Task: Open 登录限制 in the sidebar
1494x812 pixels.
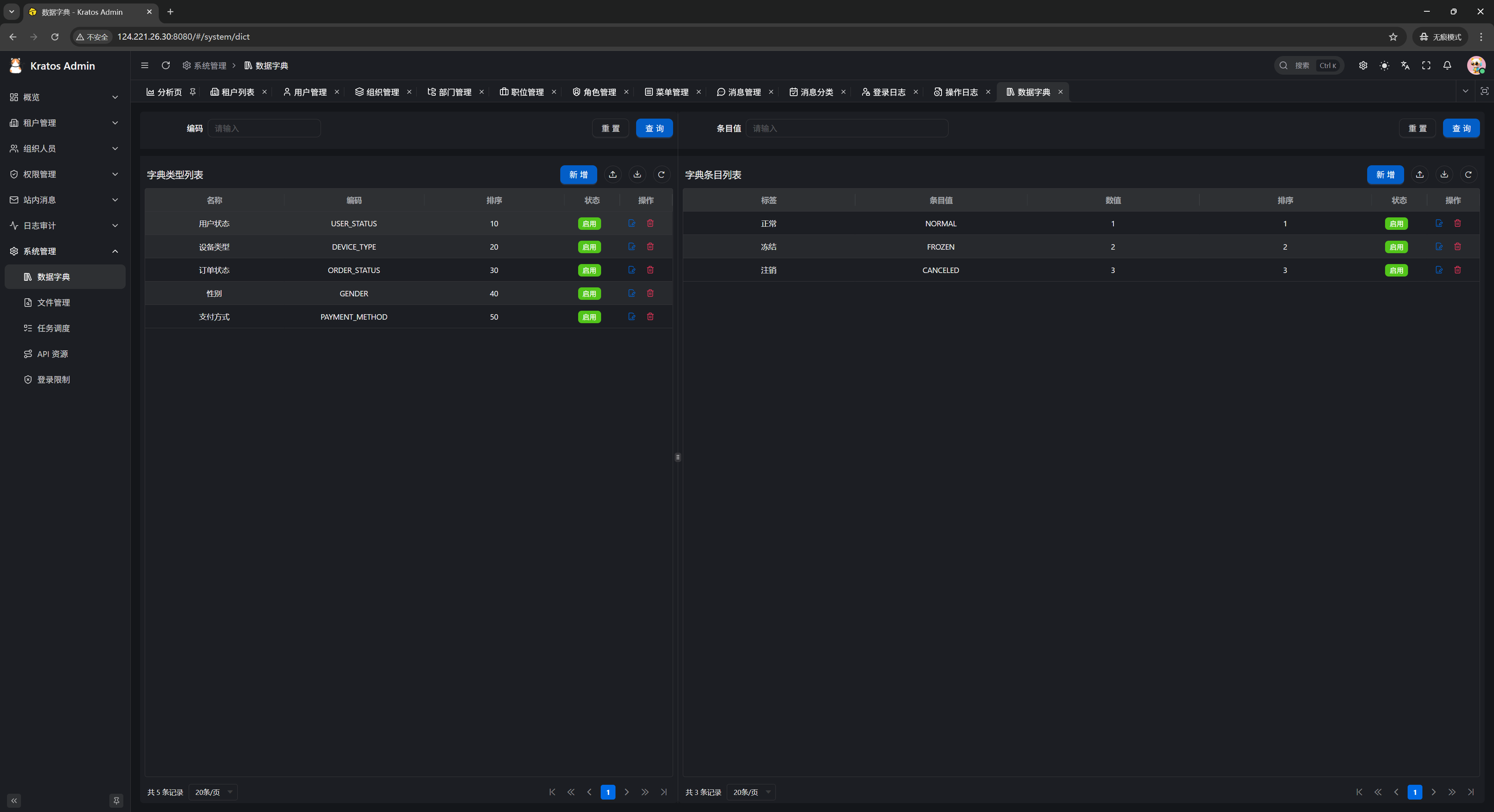Action: pos(65,379)
